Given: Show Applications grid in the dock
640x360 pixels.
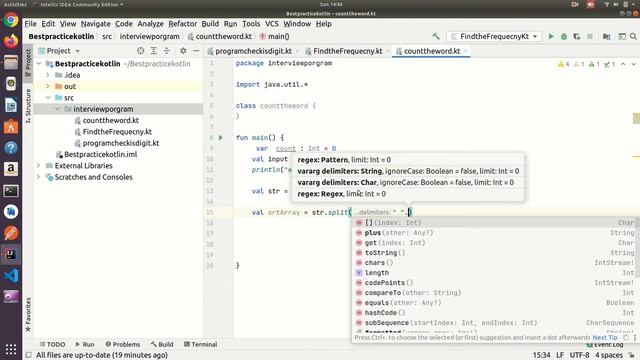Looking at the screenshot, I should coord(11,349).
